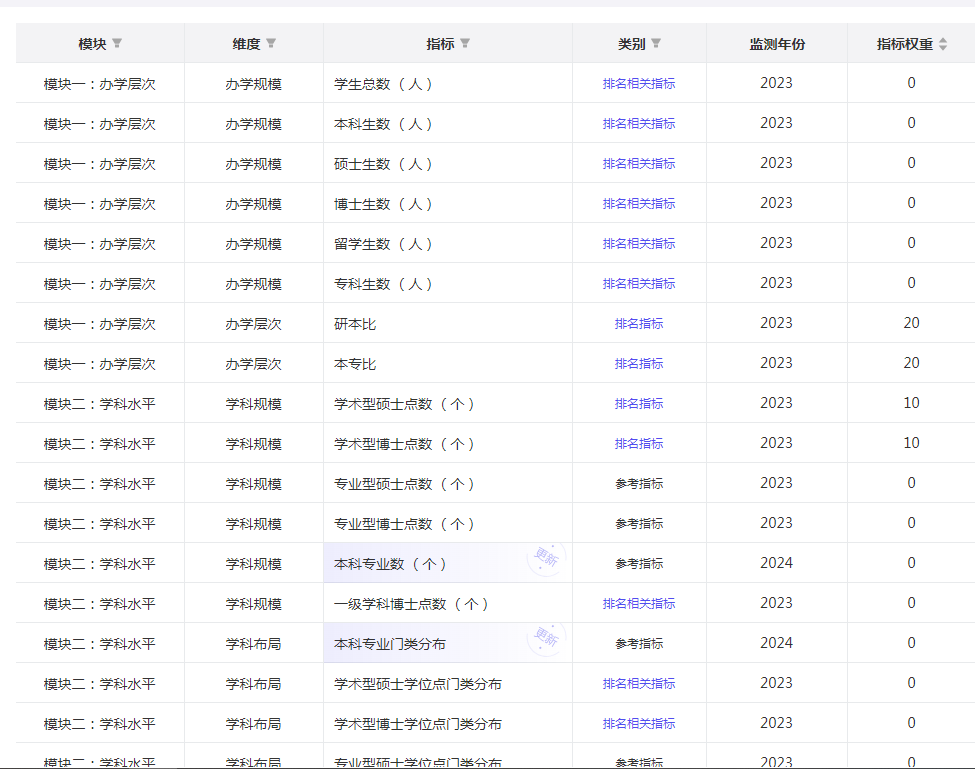975x769 pixels.
Task: Click 排名指标 link in the 本专比 row
Action: (639, 364)
